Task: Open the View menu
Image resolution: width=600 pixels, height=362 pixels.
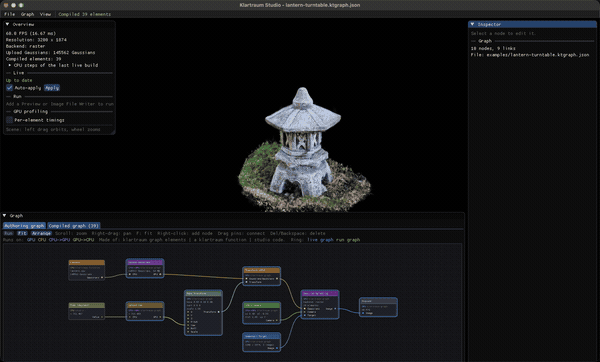Action: tap(45, 14)
